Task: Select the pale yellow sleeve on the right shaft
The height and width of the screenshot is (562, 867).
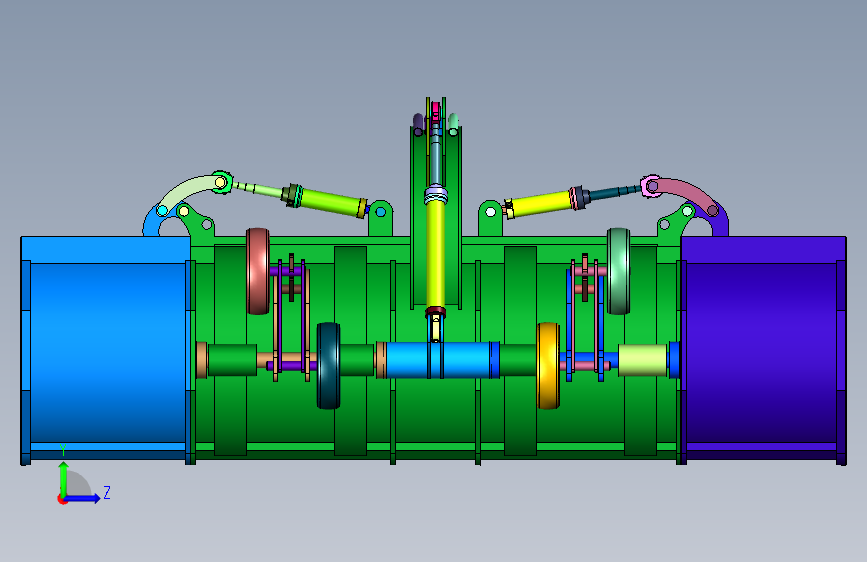Action: pos(642,360)
